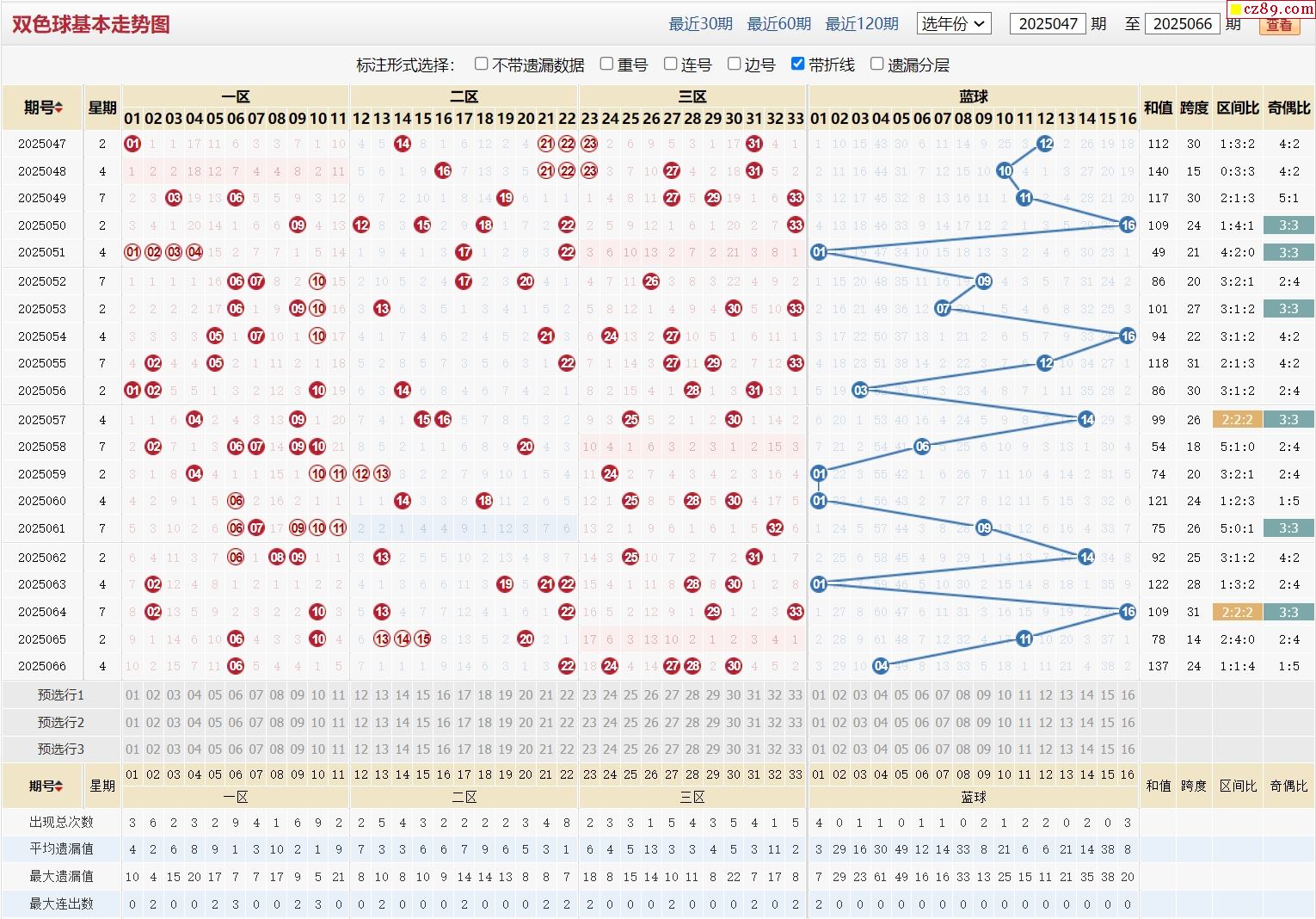The width and height of the screenshot is (1316, 919).
Task: Click the 和值 header in the top row
Action: [1158, 108]
